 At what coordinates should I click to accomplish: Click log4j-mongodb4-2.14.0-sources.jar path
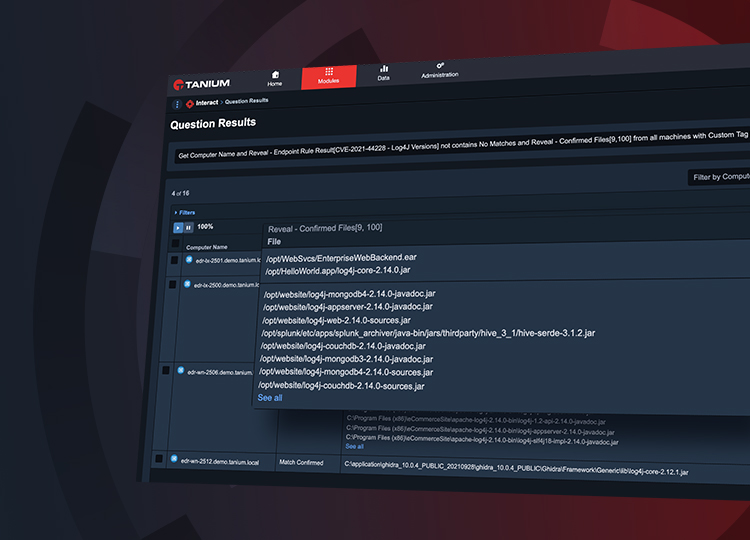(346, 372)
